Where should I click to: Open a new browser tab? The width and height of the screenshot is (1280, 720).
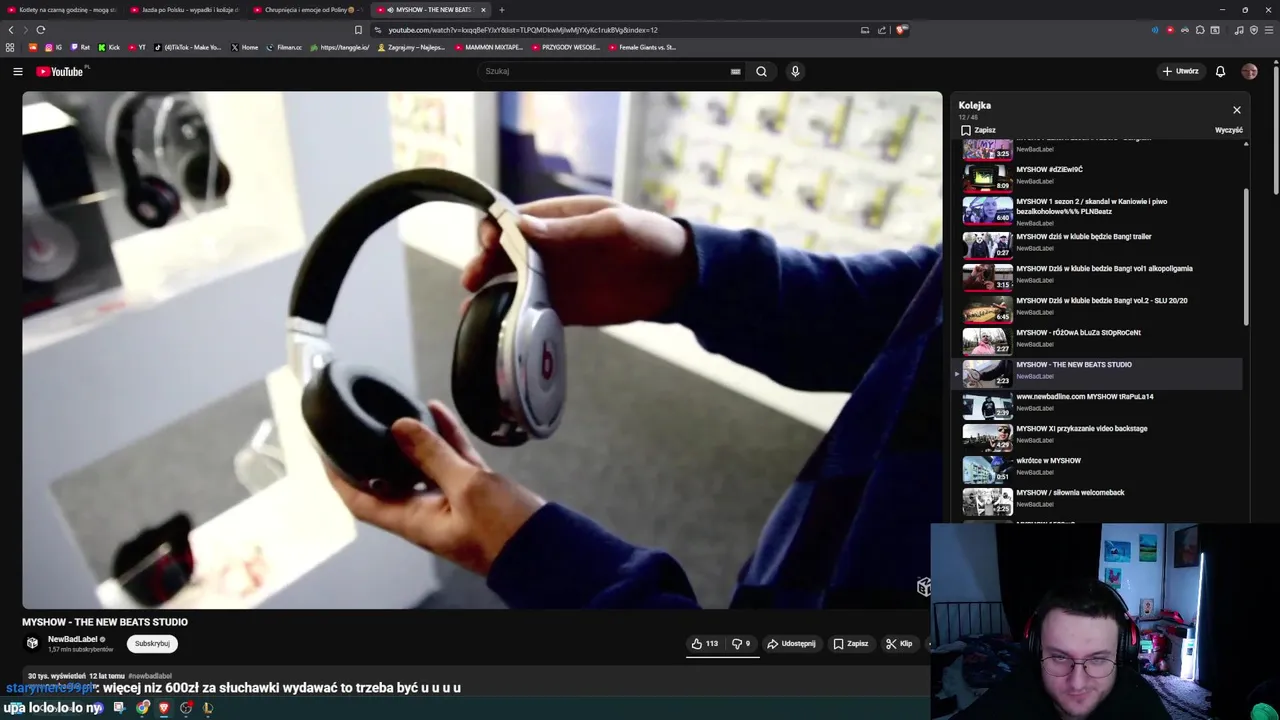click(502, 10)
